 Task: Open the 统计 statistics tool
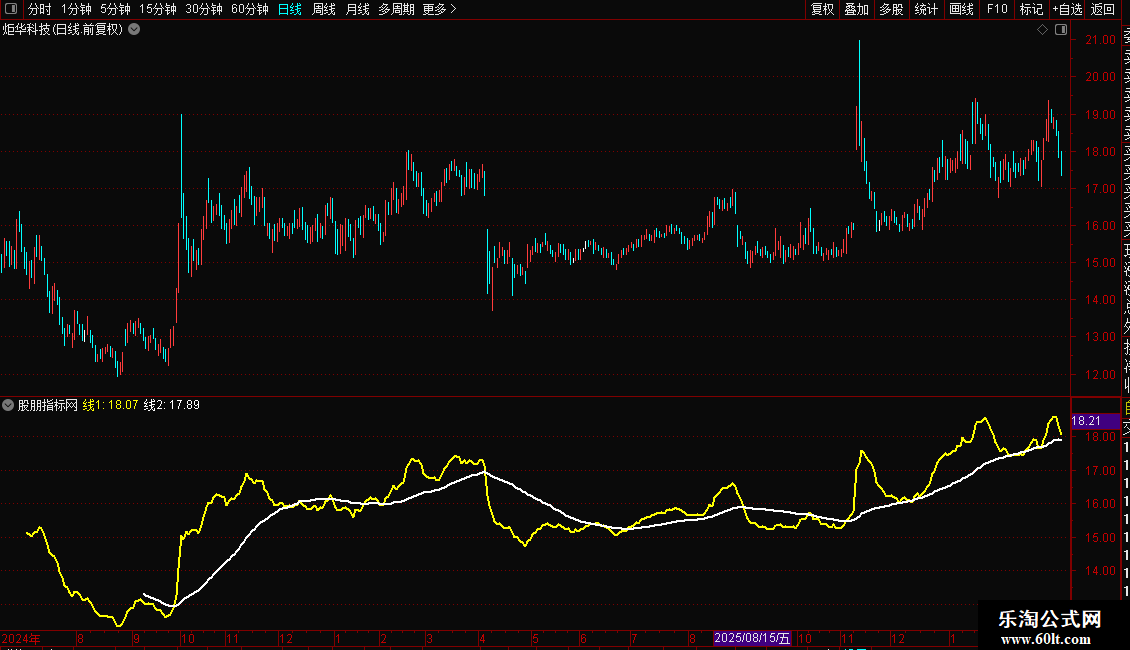coord(926,9)
